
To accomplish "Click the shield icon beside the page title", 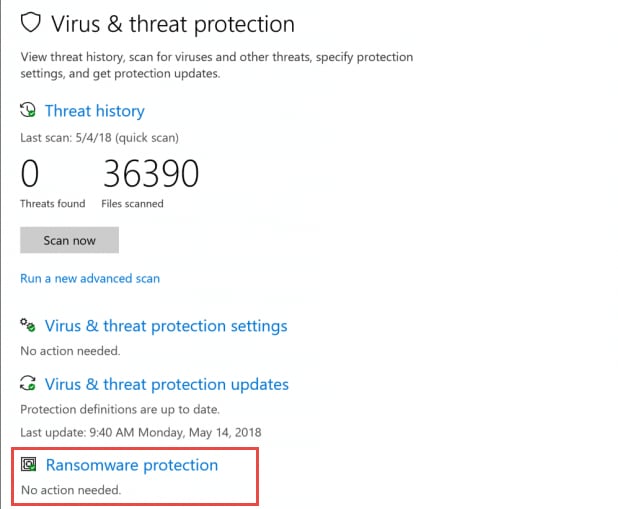I will pyautogui.click(x=30, y=23).
